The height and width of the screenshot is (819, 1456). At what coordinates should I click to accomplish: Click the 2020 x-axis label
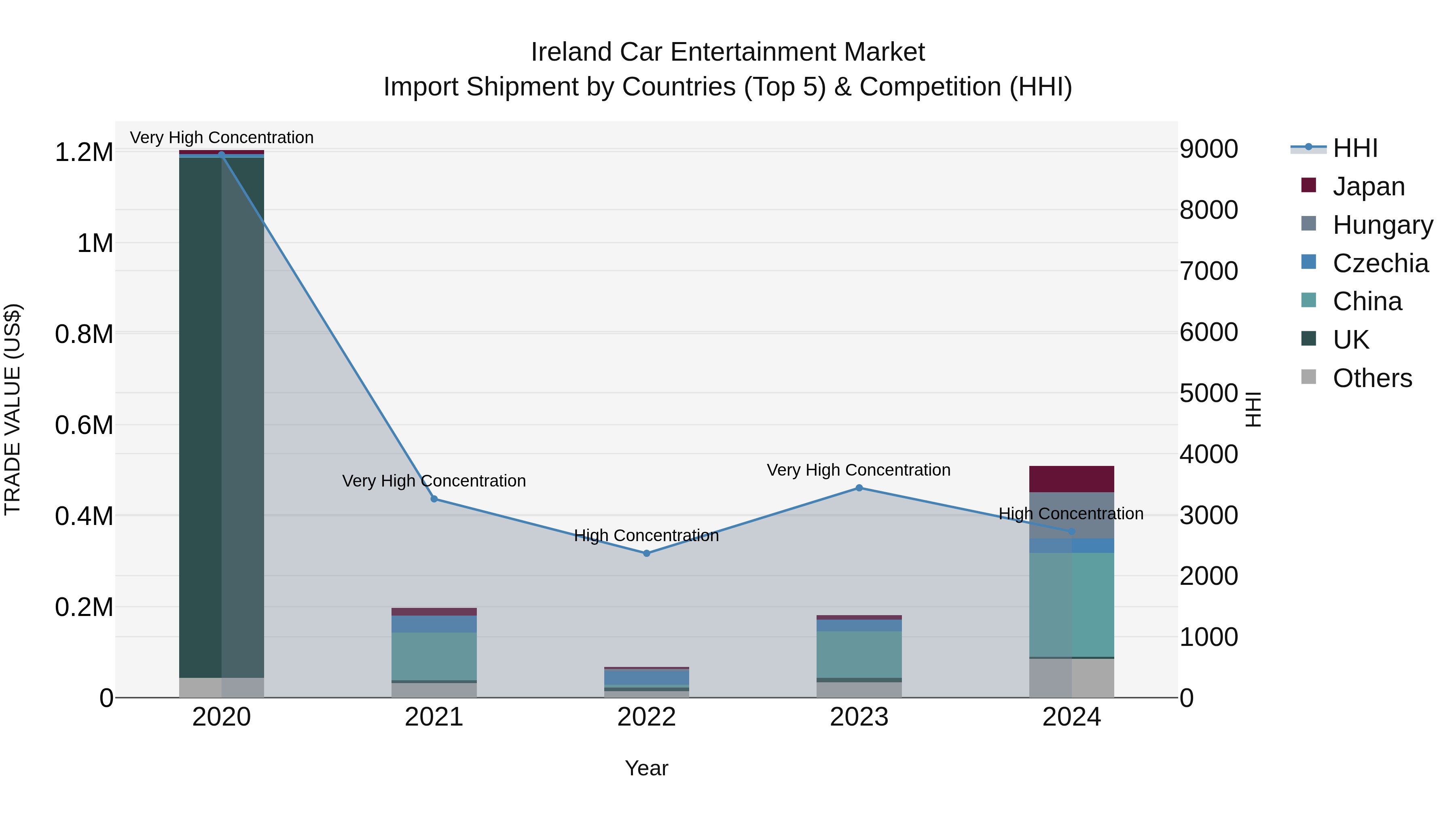click(x=222, y=717)
